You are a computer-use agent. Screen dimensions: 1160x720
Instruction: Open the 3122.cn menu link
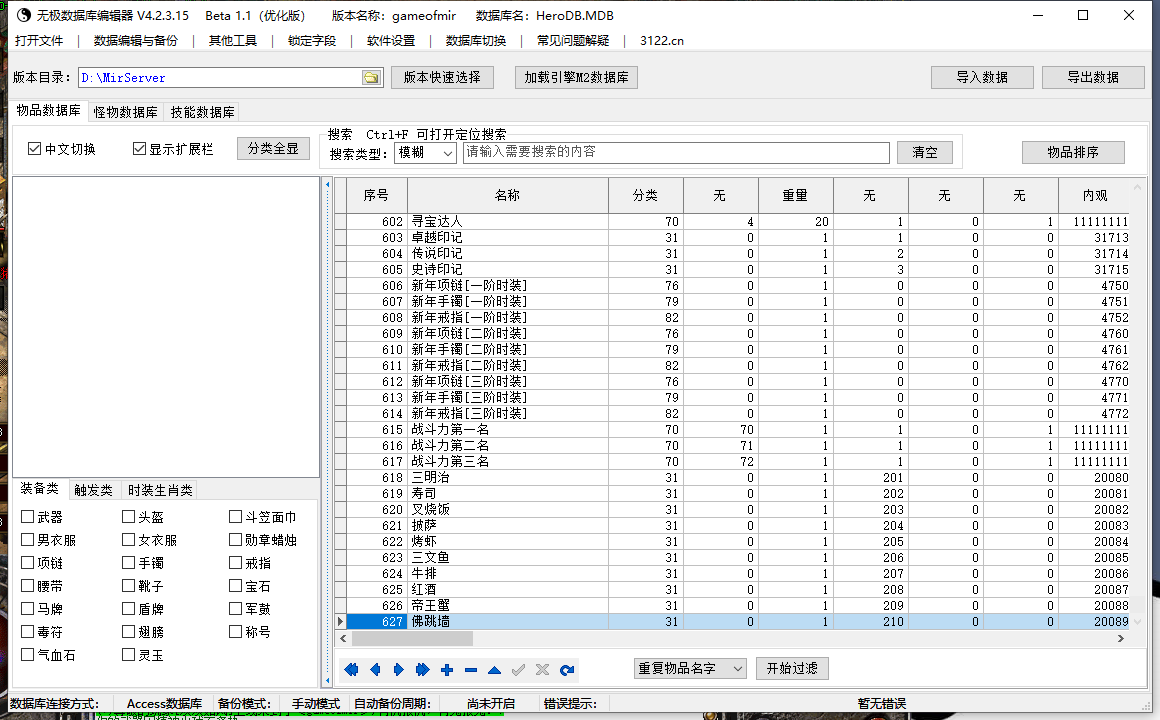[x=661, y=41]
